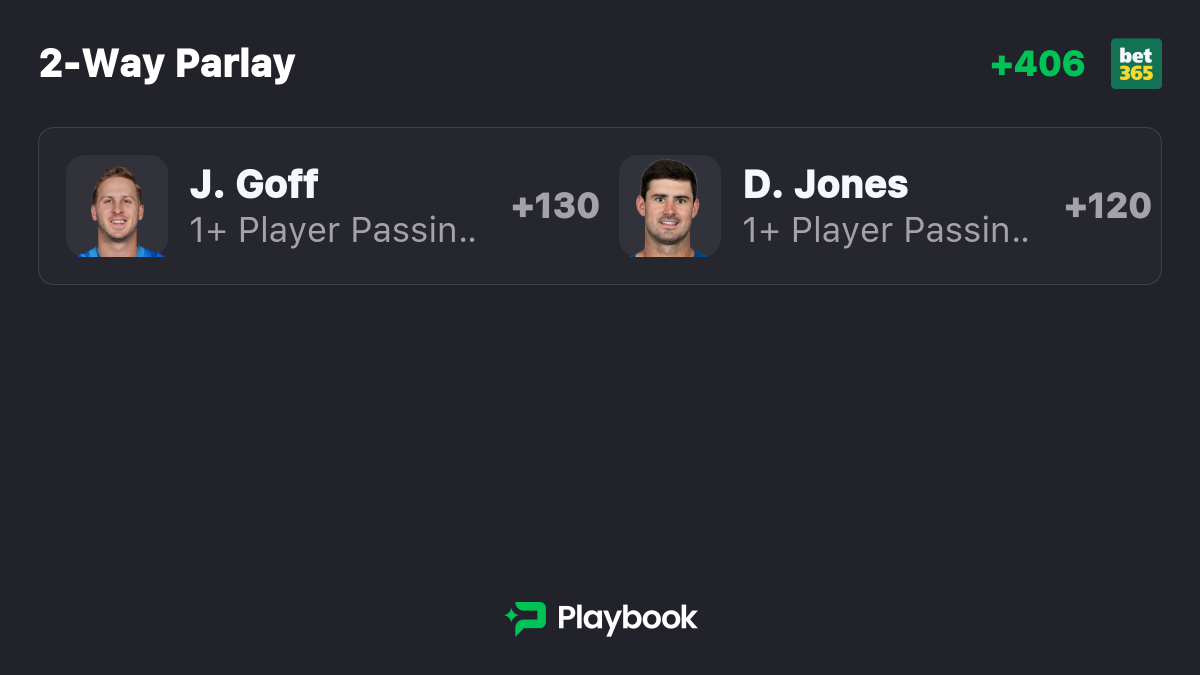Expand truncated dots after Jones's market label
Screen dimensions: 1200x675
tap(1022, 241)
